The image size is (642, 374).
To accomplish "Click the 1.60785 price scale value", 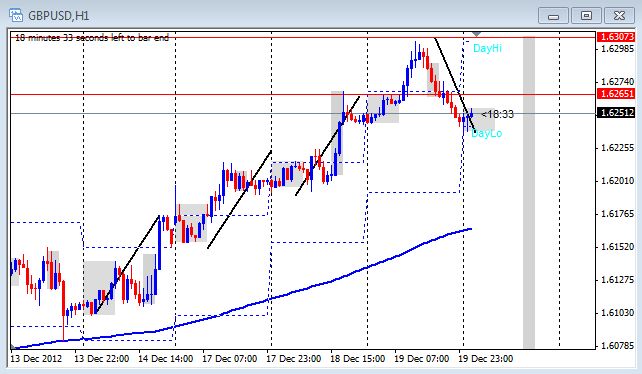I will point(617,346).
